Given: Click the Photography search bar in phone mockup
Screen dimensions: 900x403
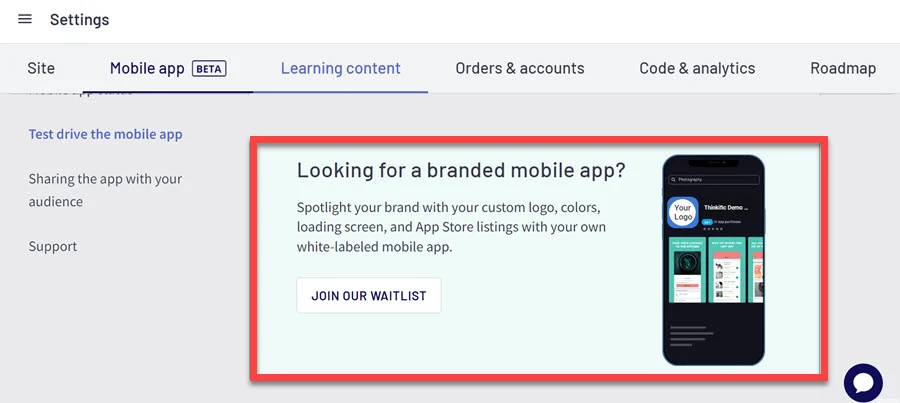Looking at the screenshot, I should (715, 179).
